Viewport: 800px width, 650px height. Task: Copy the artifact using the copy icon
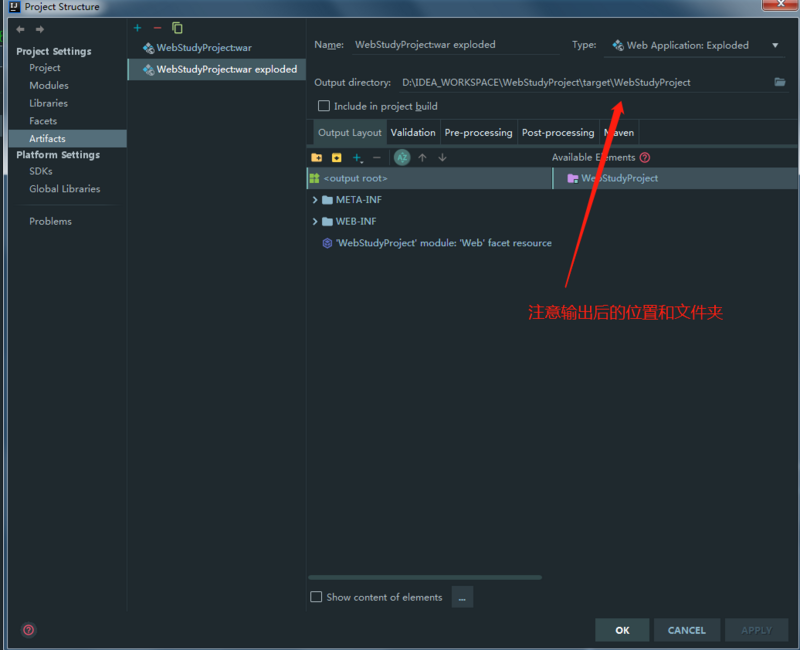[x=178, y=28]
